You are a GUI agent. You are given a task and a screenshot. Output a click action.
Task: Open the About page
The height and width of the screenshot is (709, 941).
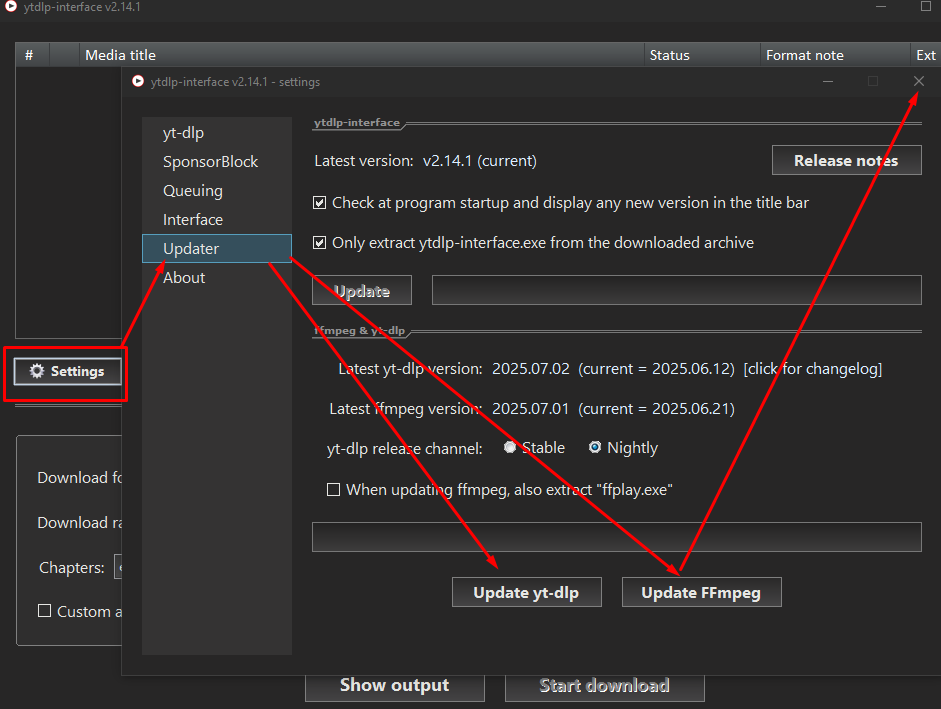(x=217, y=277)
